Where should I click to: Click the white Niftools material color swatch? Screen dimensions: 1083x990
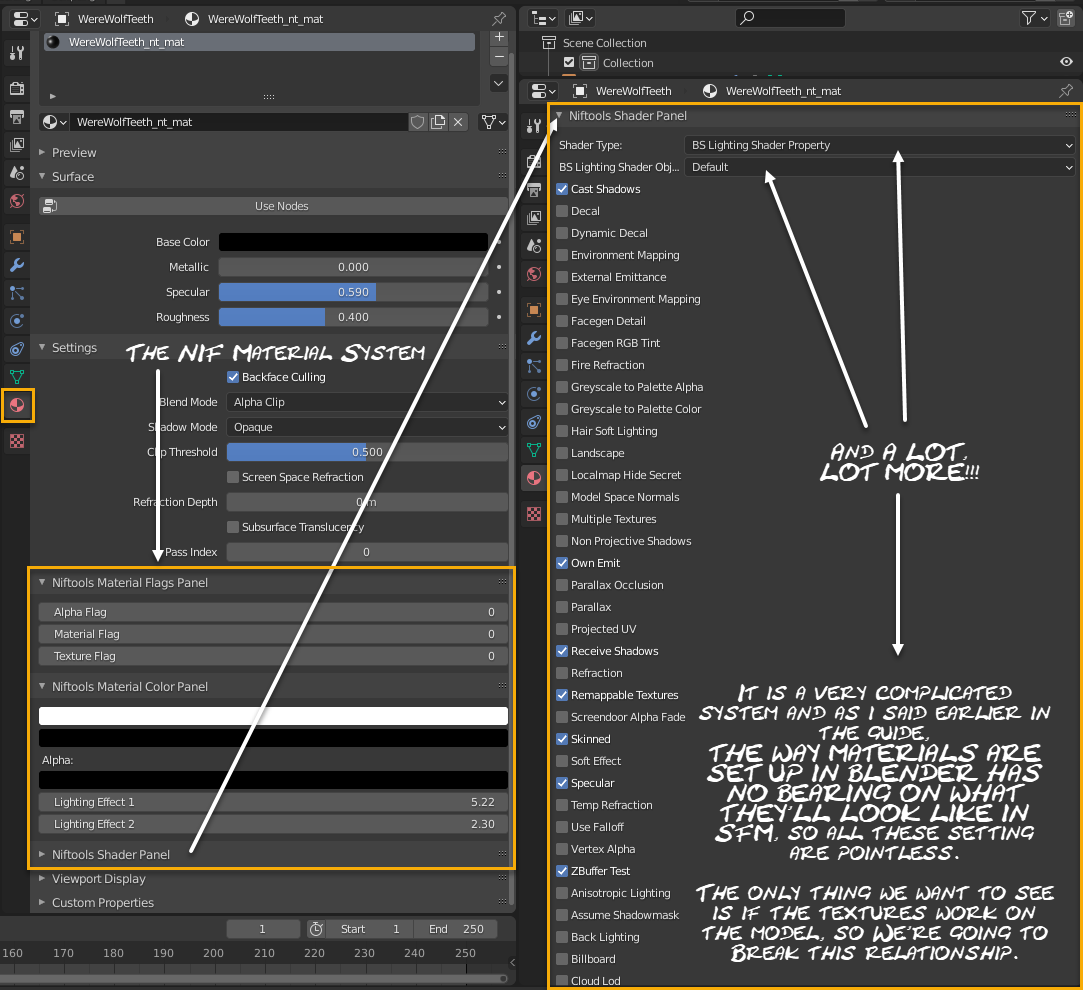[x=274, y=716]
